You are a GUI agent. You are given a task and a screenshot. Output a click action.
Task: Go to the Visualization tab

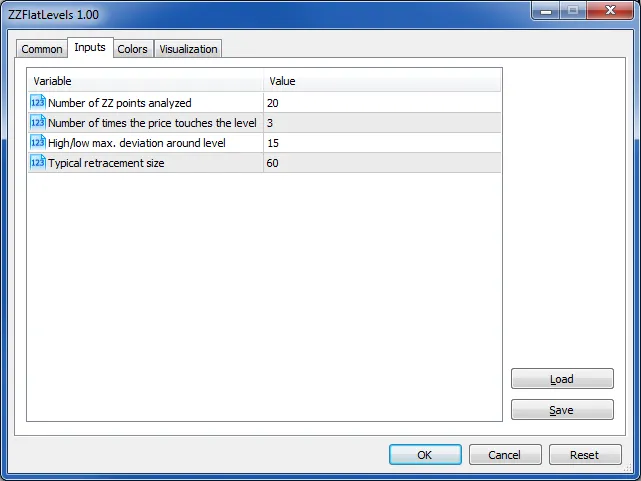(x=188, y=49)
